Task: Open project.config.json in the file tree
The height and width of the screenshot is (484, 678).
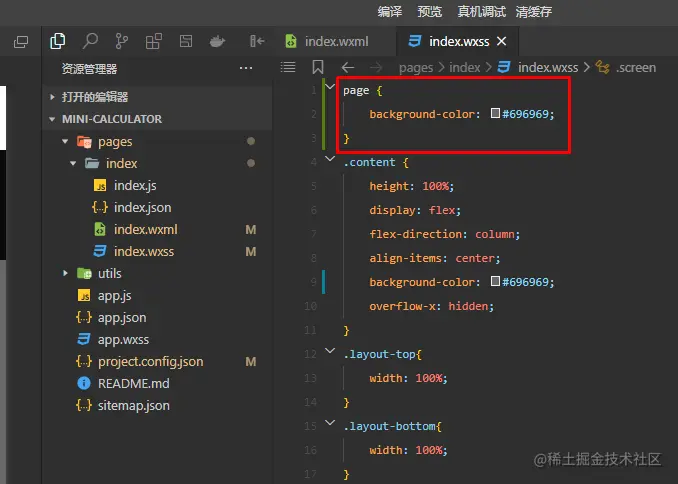Action: 150,362
